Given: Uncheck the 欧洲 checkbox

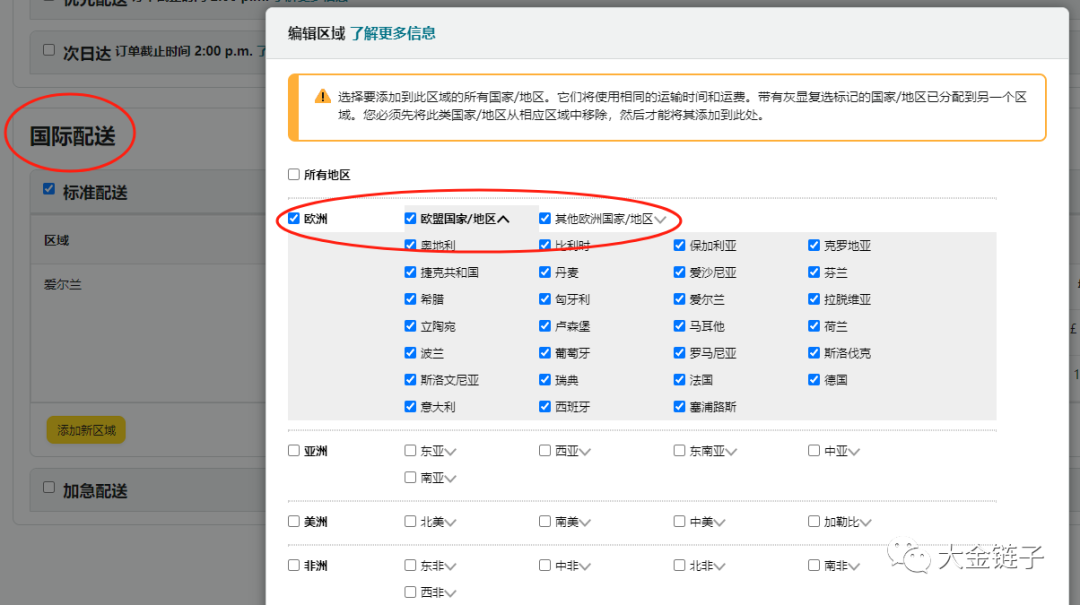Looking at the screenshot, I should [x=293, y=217].
